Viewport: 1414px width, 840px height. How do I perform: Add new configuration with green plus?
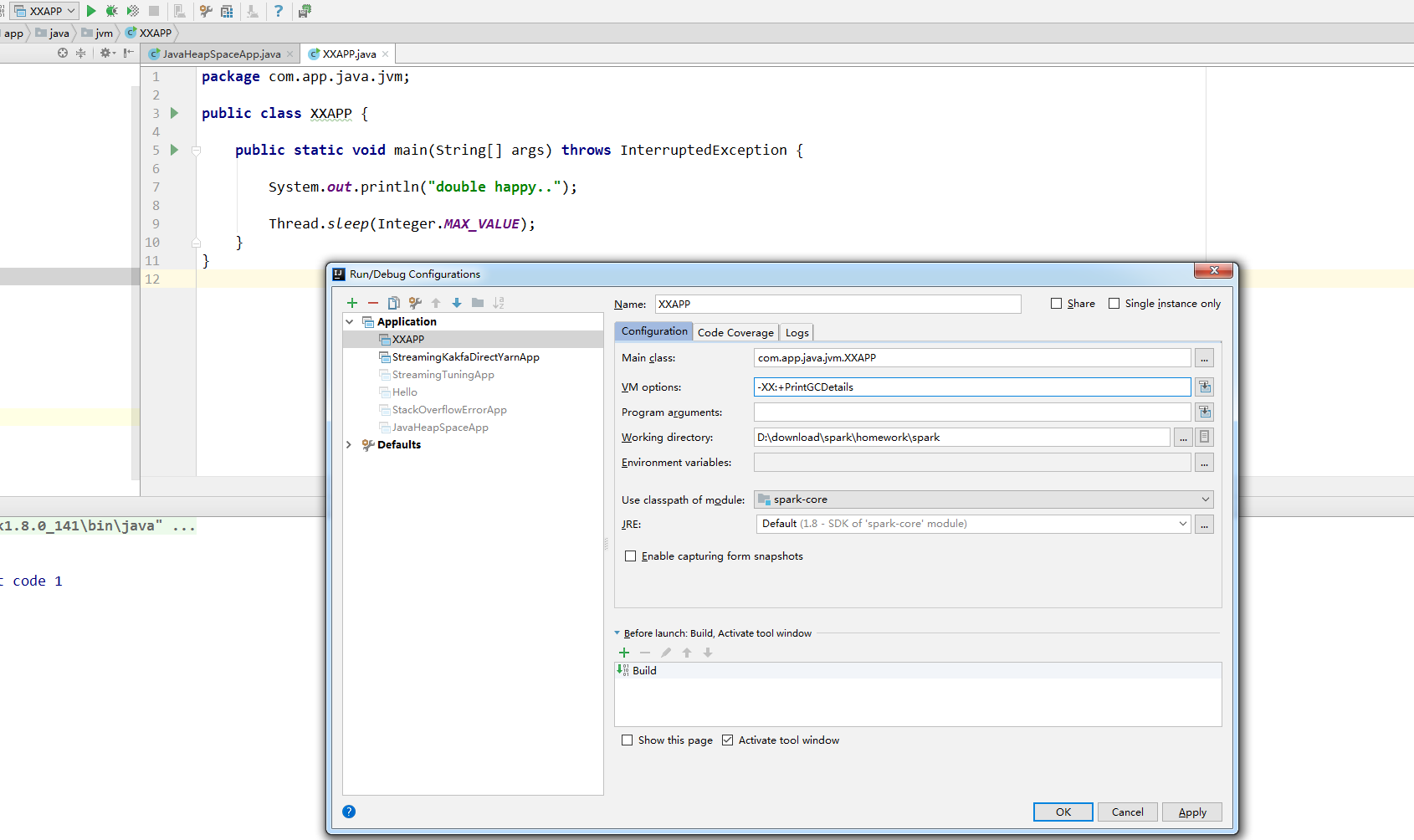tap(352, 303)
